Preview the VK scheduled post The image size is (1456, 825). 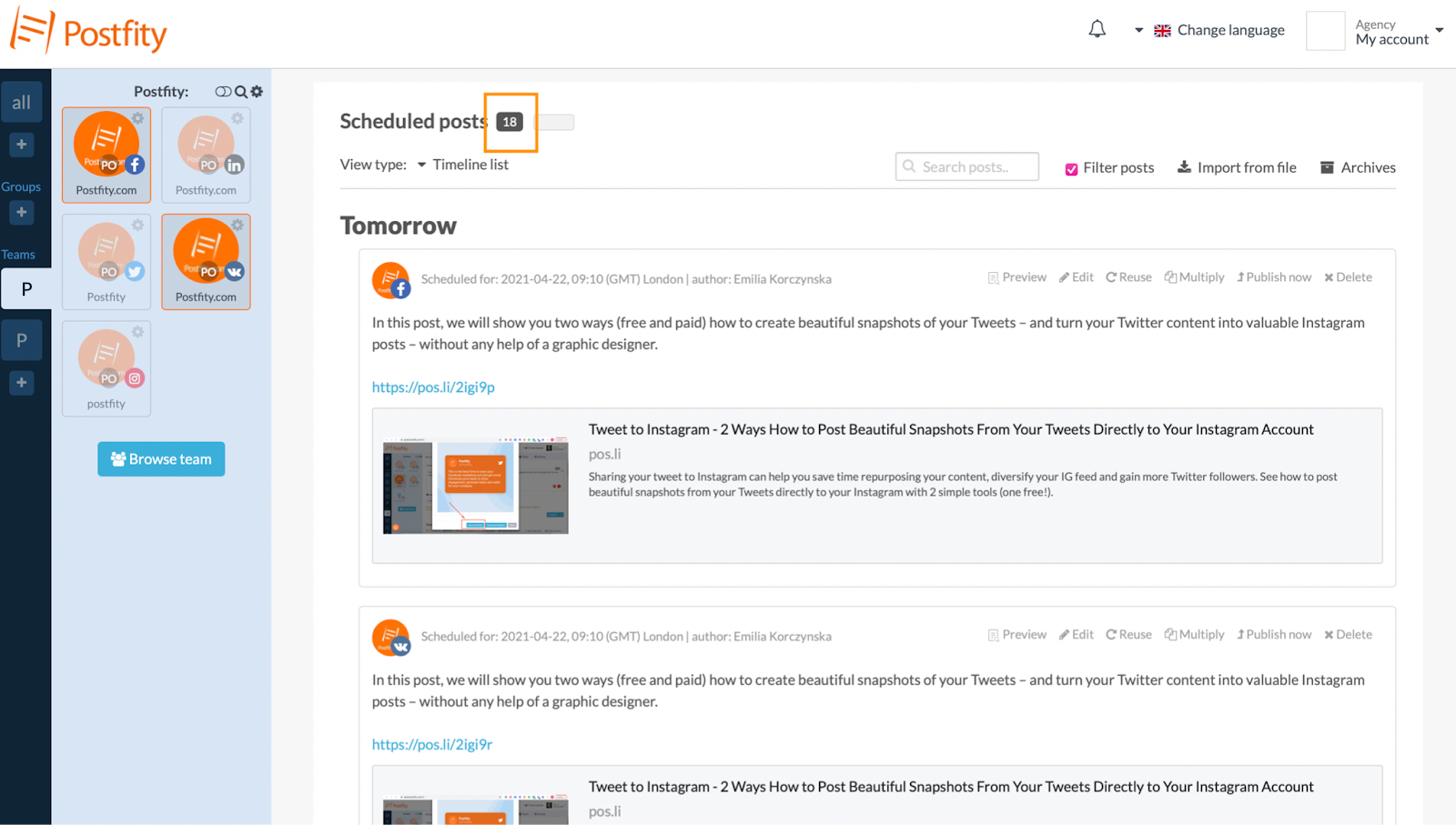point(1017,635)
